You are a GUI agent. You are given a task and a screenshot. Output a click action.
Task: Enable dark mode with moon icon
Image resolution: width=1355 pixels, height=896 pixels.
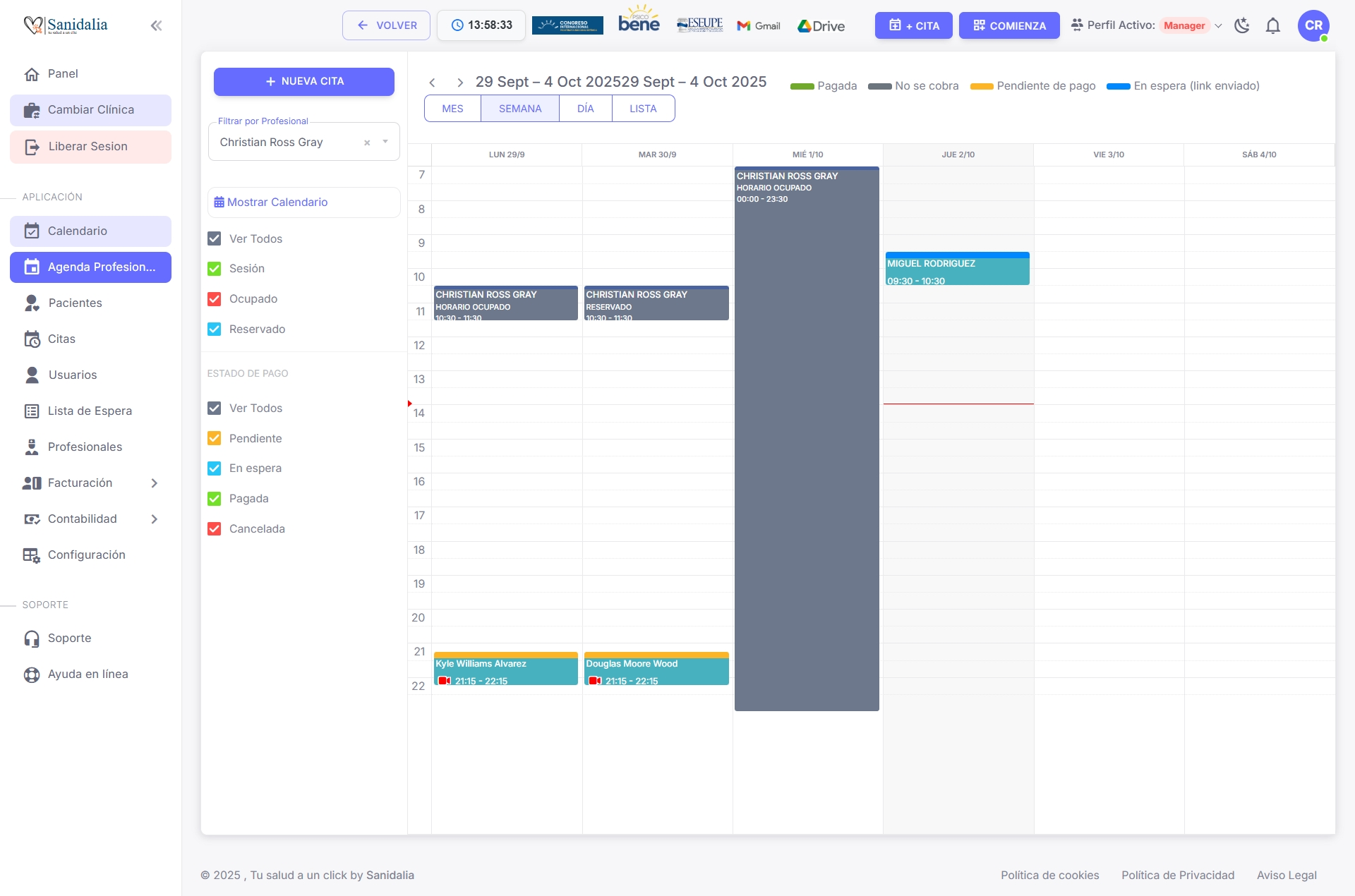1242,25
